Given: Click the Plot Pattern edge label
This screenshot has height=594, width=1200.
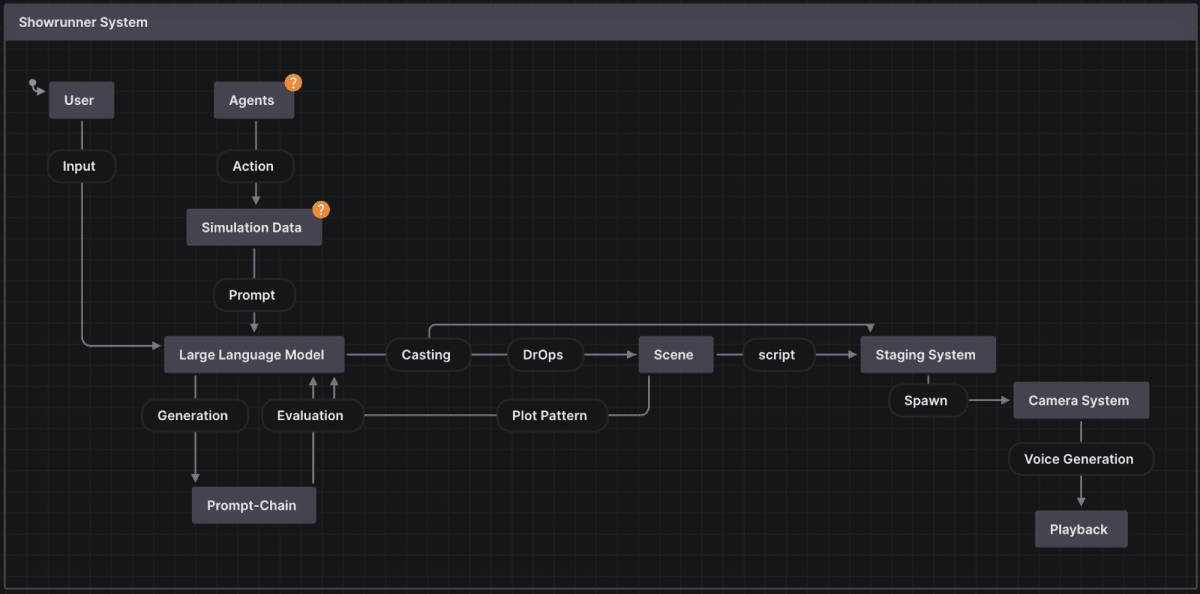Looking at the screenshot, I should (552, 415).
